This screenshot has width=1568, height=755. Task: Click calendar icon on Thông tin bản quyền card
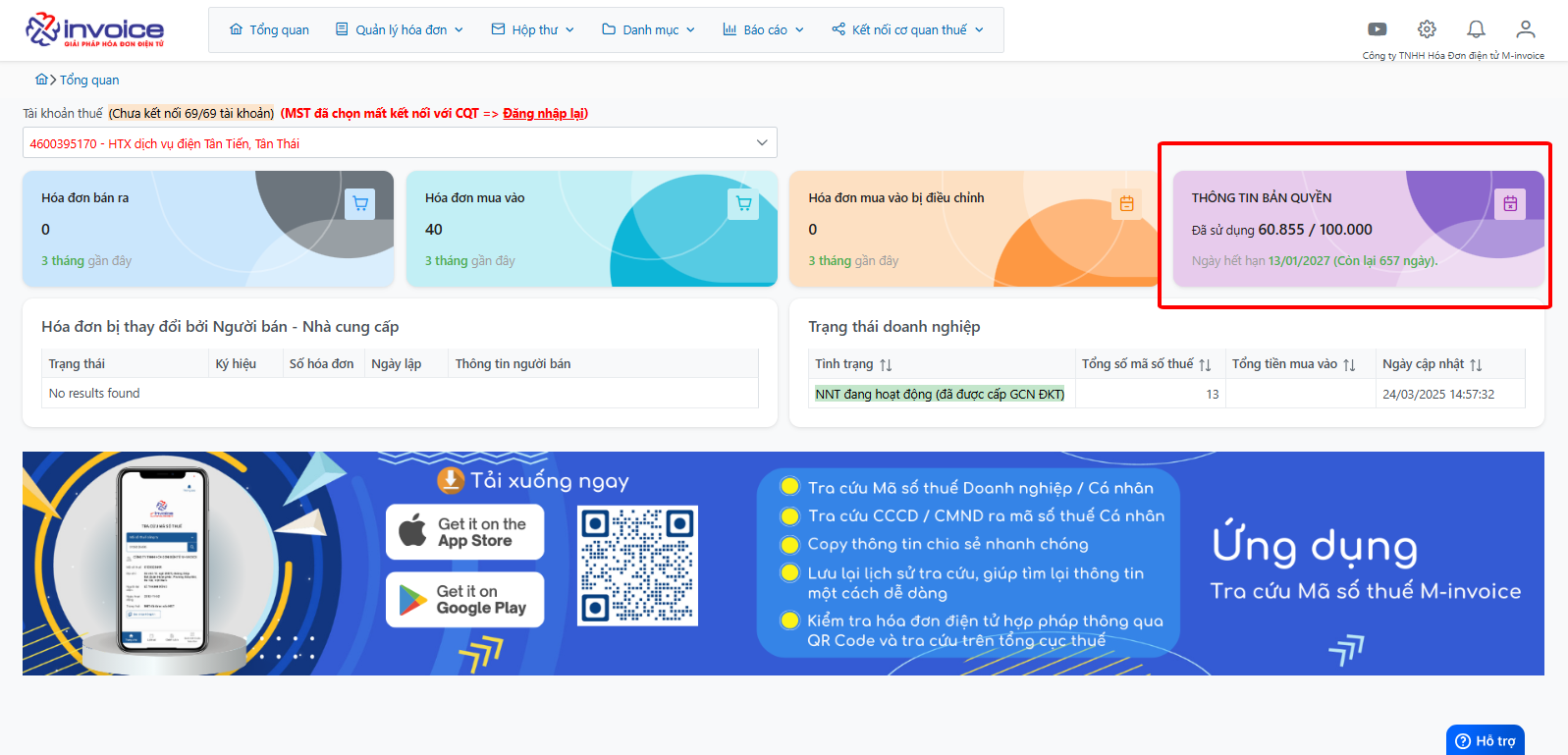click(x=1510, y=204)
